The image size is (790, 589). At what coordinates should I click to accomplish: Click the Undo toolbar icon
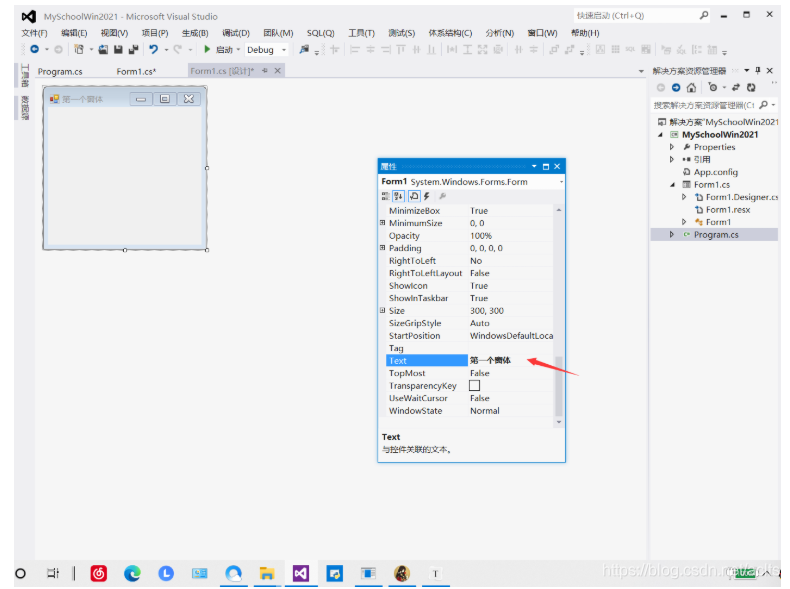pos(154,49)
